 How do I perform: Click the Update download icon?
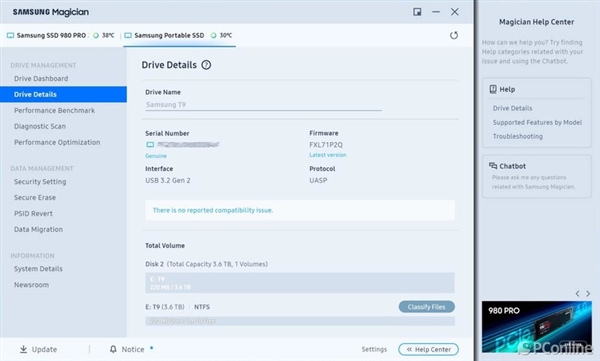[23, 349]
